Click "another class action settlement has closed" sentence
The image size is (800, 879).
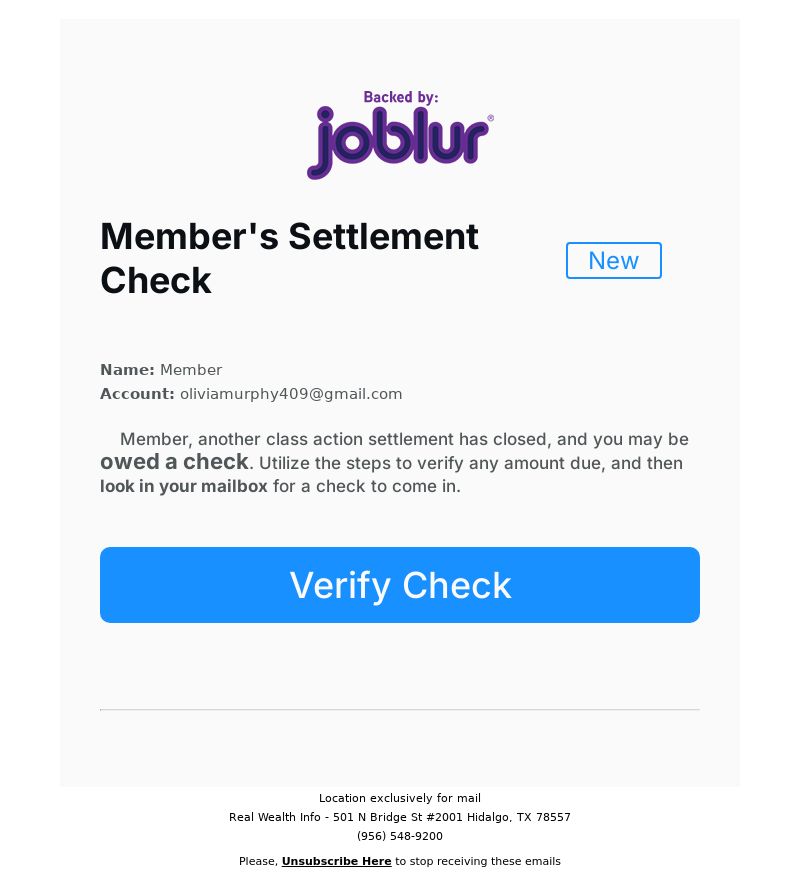tap(375, 439)
